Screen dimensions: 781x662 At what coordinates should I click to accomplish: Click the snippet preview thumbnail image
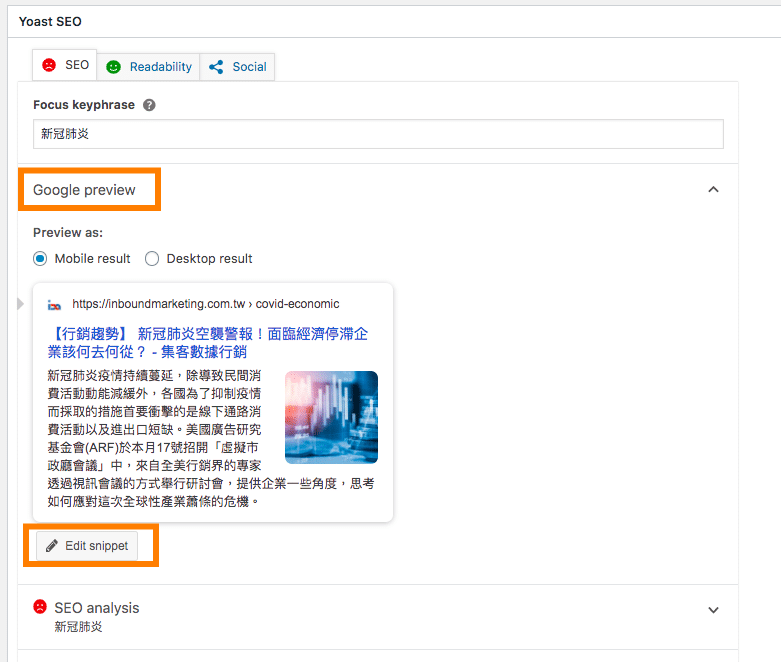[x=331, y=417]
